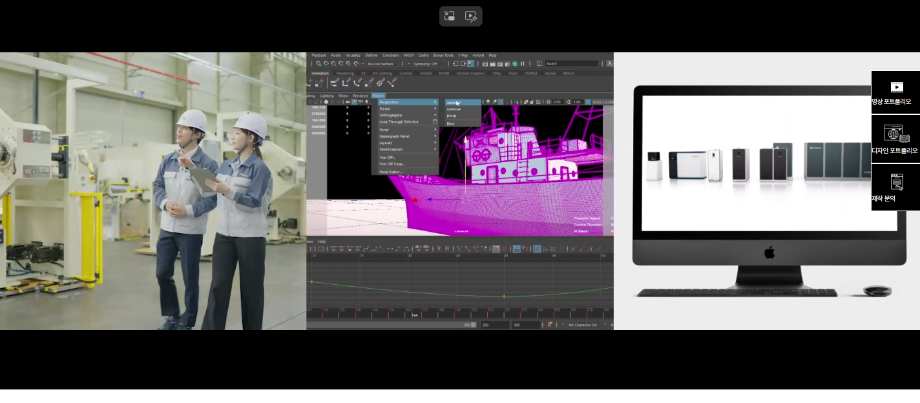Image resolution: width=920 pixels, height=403 pixels.
Task: Open the No Character Set dropdown
Action: click(x=584, y=324)
